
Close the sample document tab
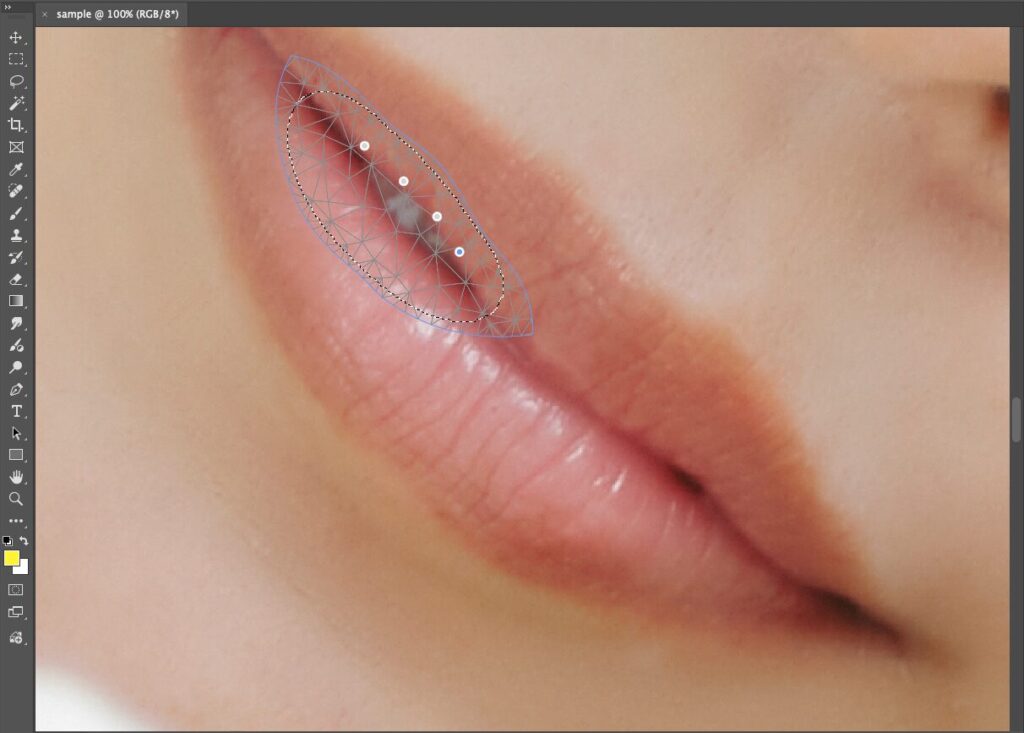[45, 15]
